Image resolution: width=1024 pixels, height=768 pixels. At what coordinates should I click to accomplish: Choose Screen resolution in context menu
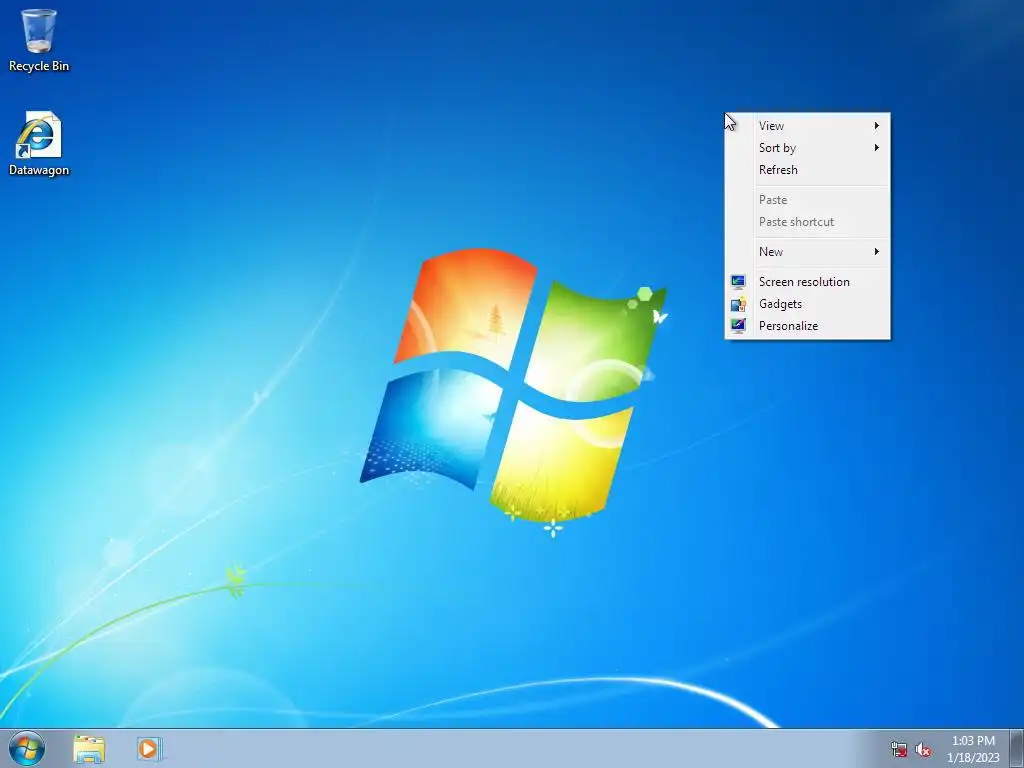808,281
